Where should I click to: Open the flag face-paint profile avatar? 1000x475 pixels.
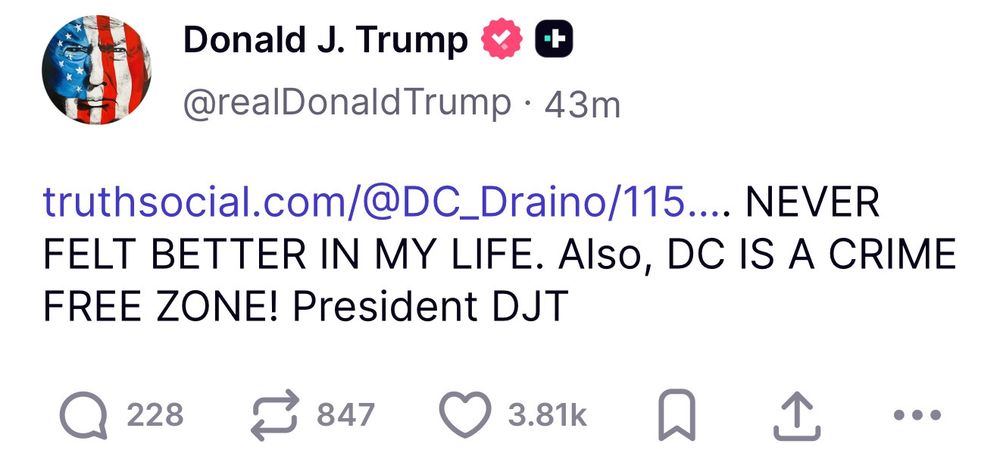[x=96, y=69]
